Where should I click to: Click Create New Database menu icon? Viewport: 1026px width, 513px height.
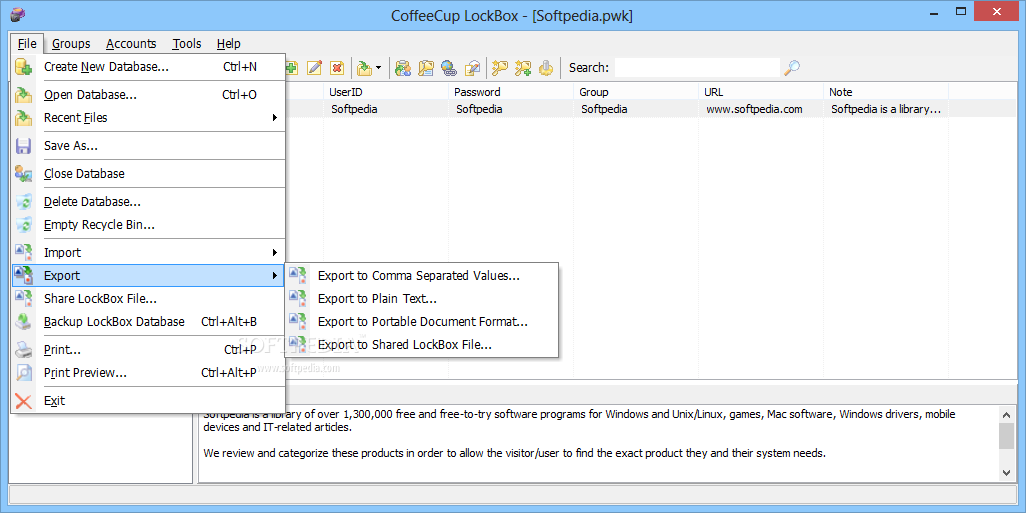pos(24,67)
